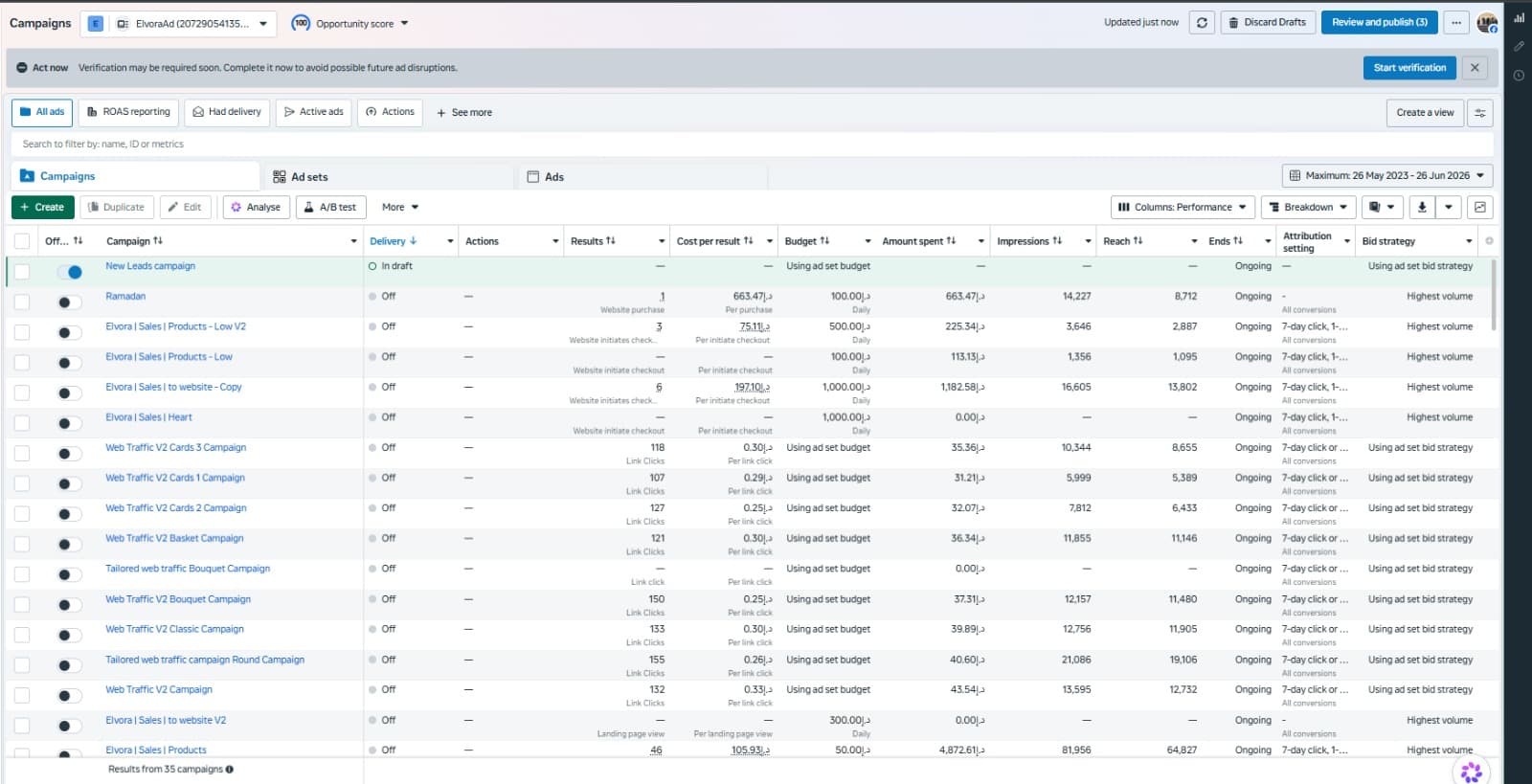Image resolution: width=1532 pixels, height=784 pixels.
Task: Sort by Budget column arrows
Action: click(x=824, y=241)
